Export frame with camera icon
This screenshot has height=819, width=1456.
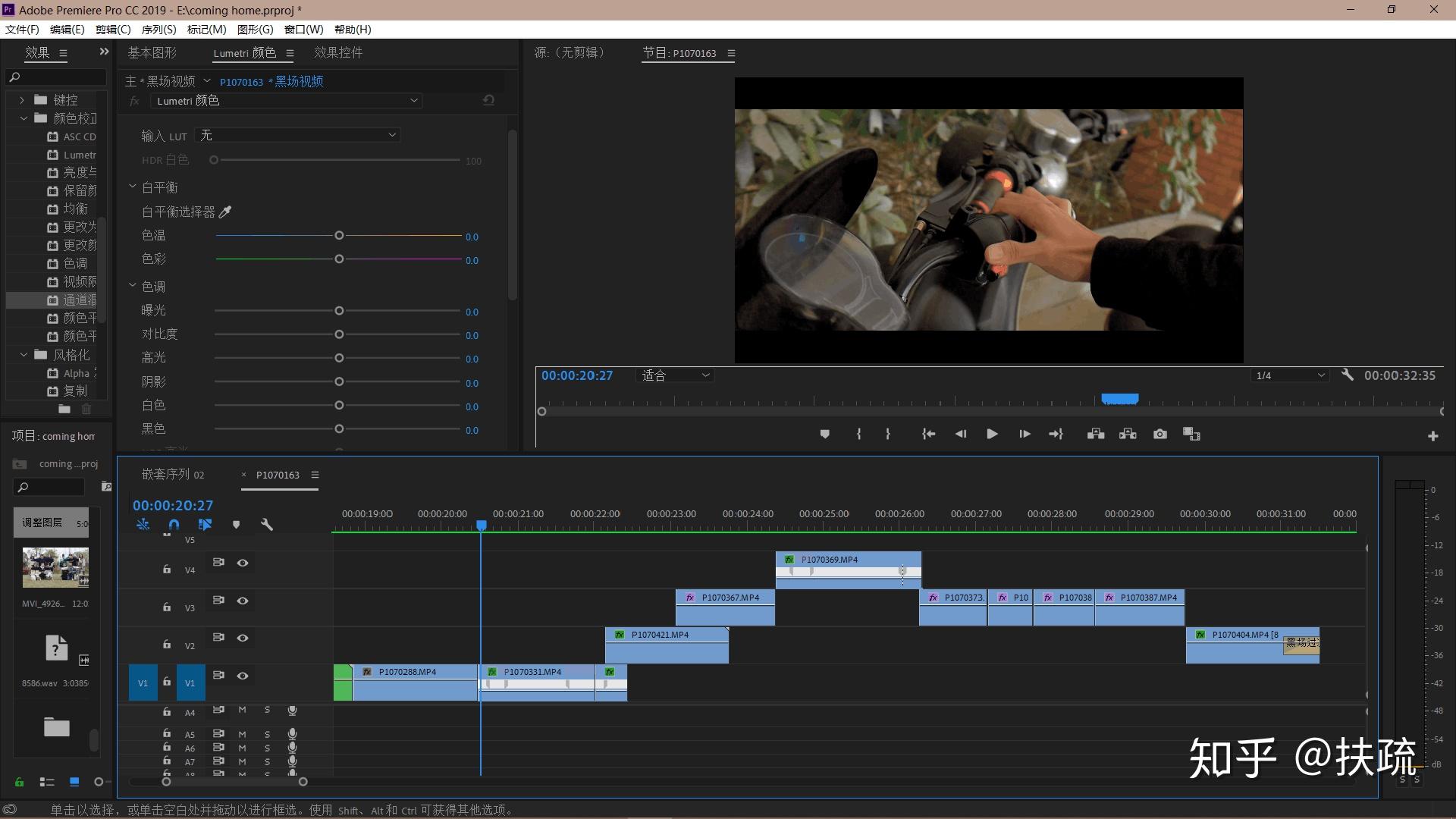pos(1160,435)
